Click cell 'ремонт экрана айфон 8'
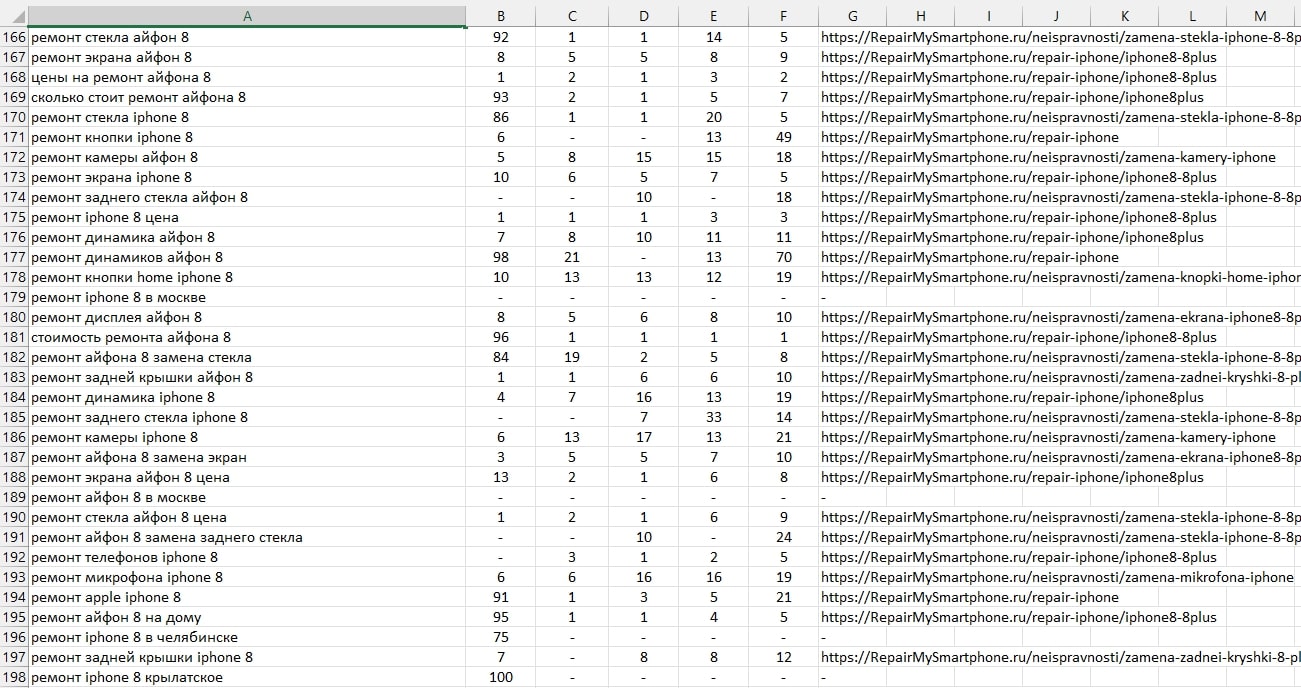 click(x=247, y=57)
